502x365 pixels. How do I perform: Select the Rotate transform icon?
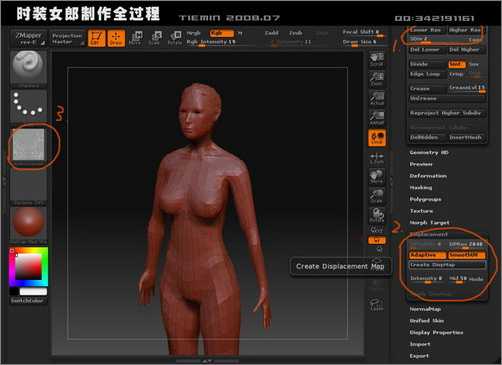click(175, 38)
